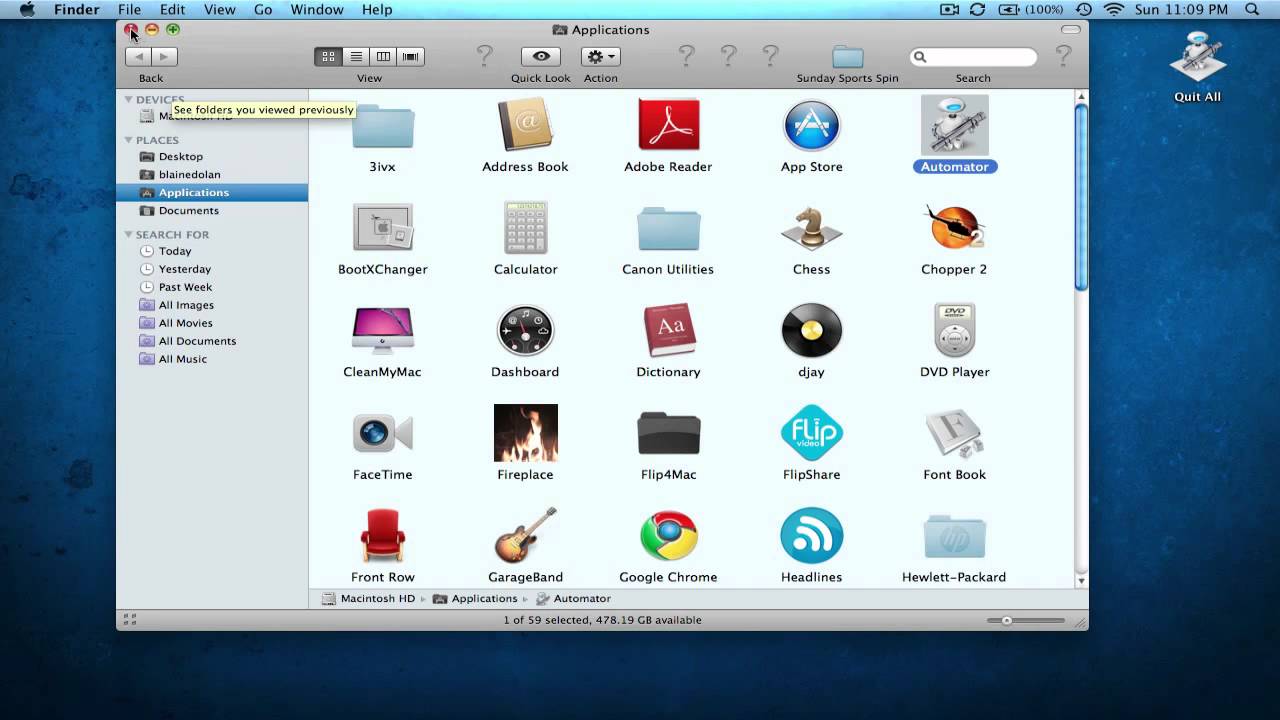Open the View menu
The width and height of the screenshot is (1280, 720).
220,9
